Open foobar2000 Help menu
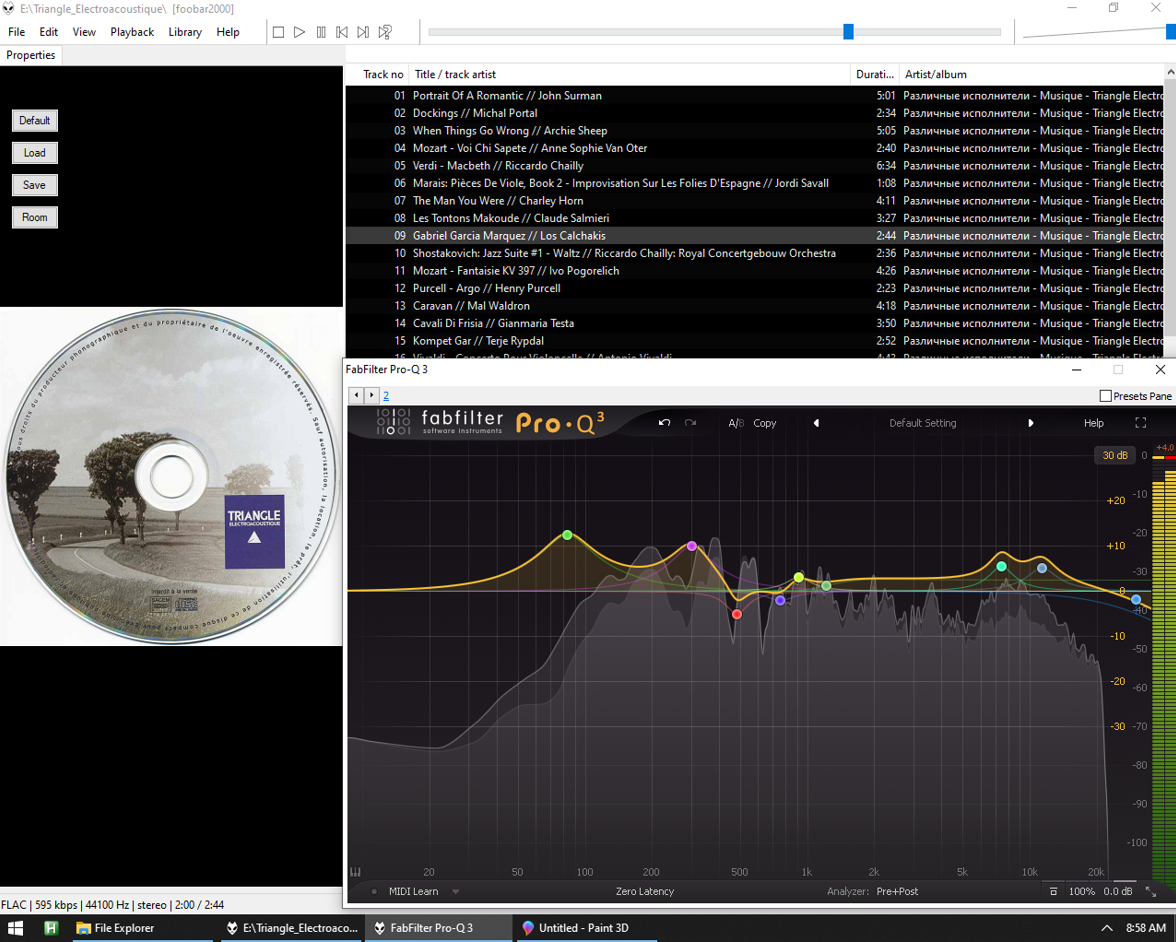Image resolution: width=1176 pixels, height=942 pixels. coord(227,32)
